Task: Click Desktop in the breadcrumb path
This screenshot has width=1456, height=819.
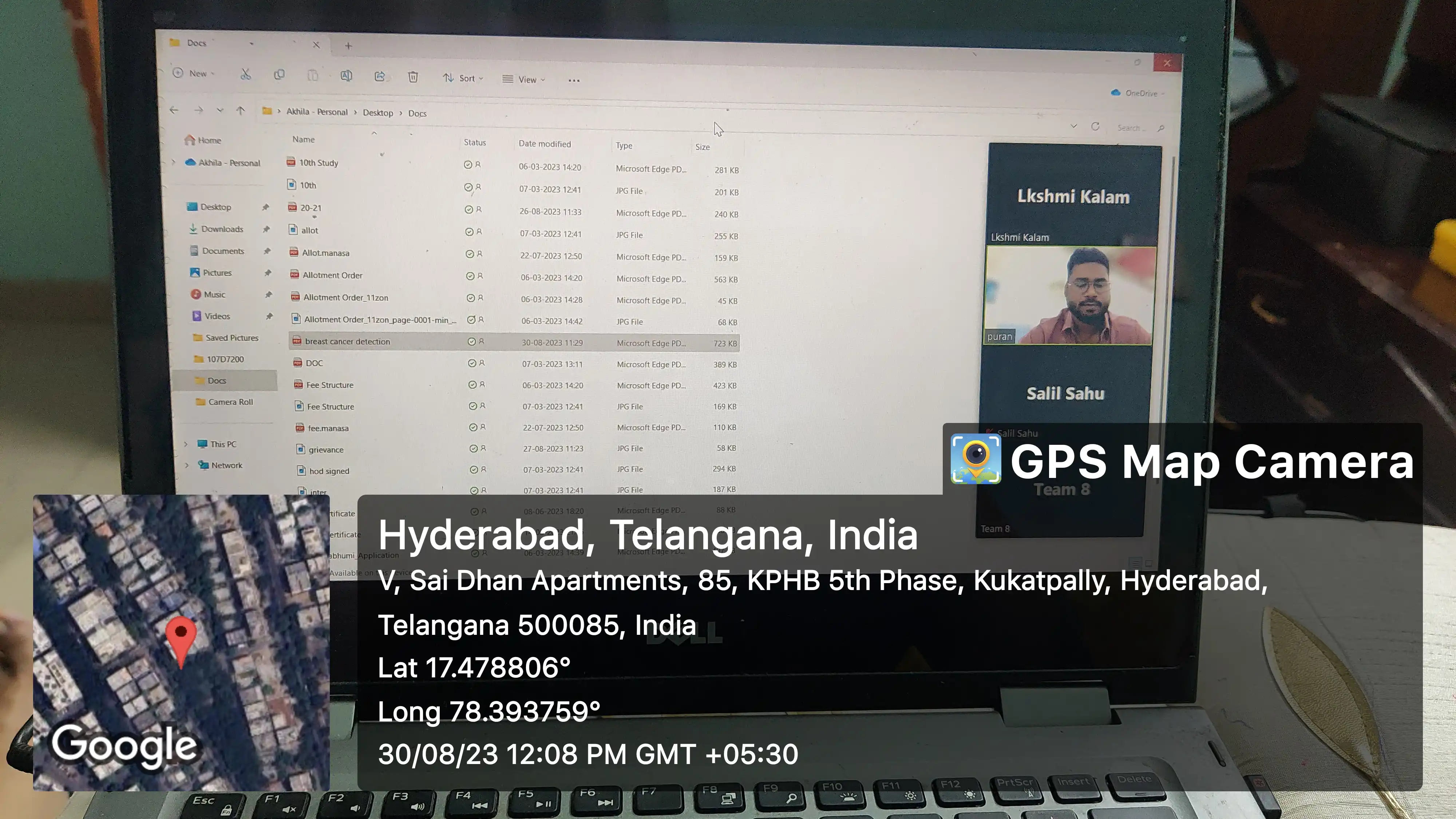Action: 377,112
